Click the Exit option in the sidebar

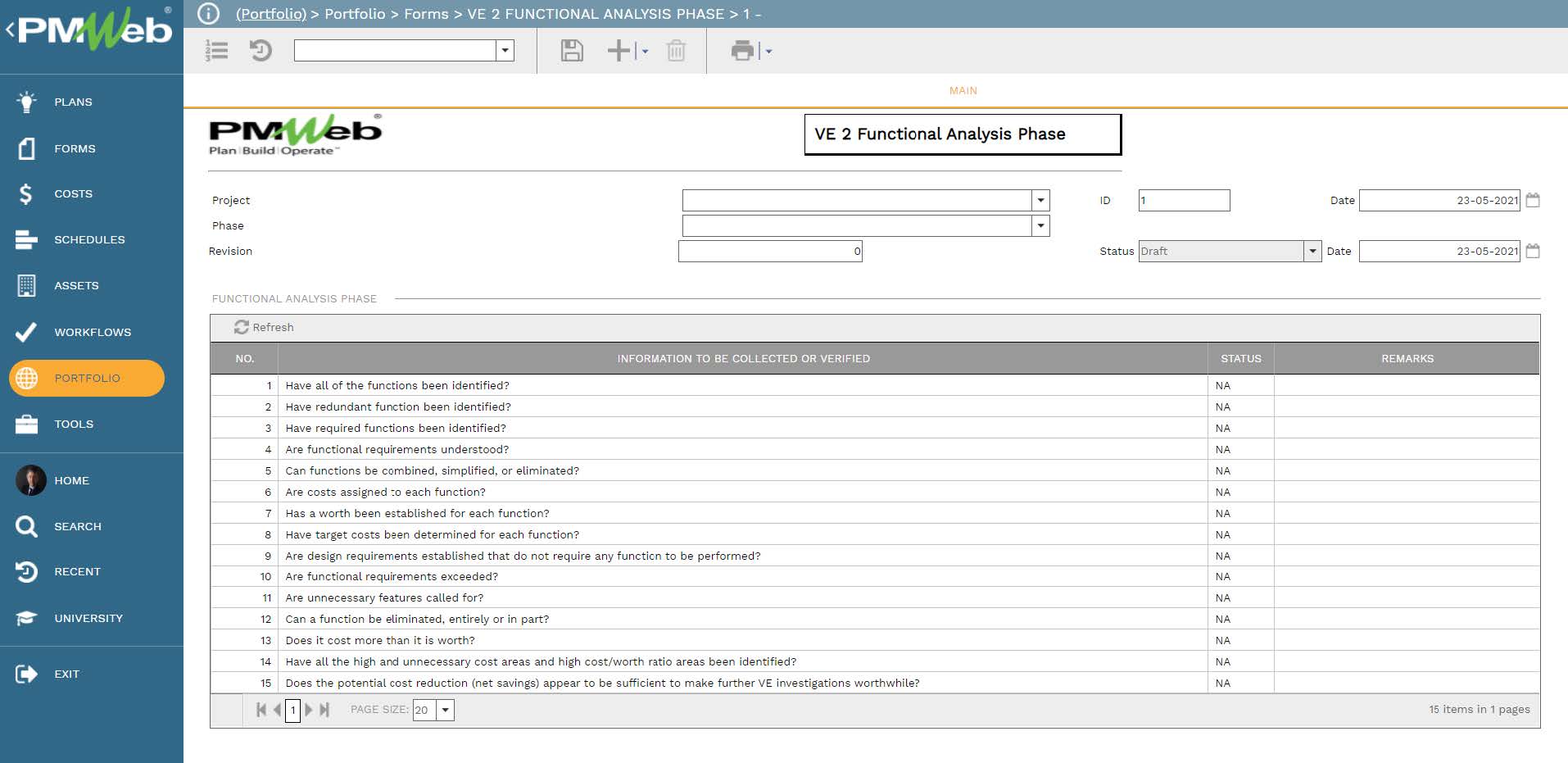(x=67, y=674)
